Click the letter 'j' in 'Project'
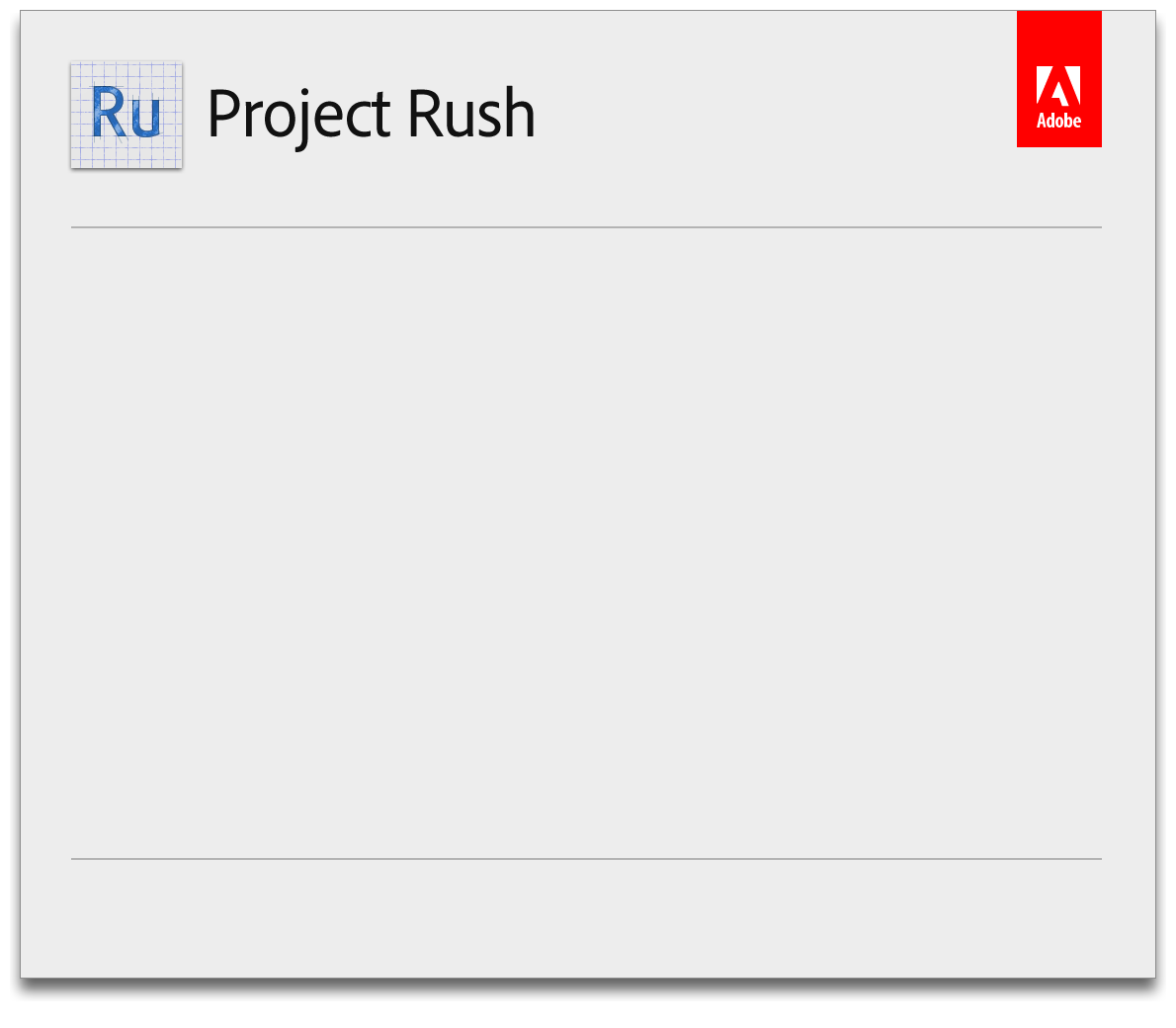This screenshot has width=1176, height=1028. (x=305, y=117)
